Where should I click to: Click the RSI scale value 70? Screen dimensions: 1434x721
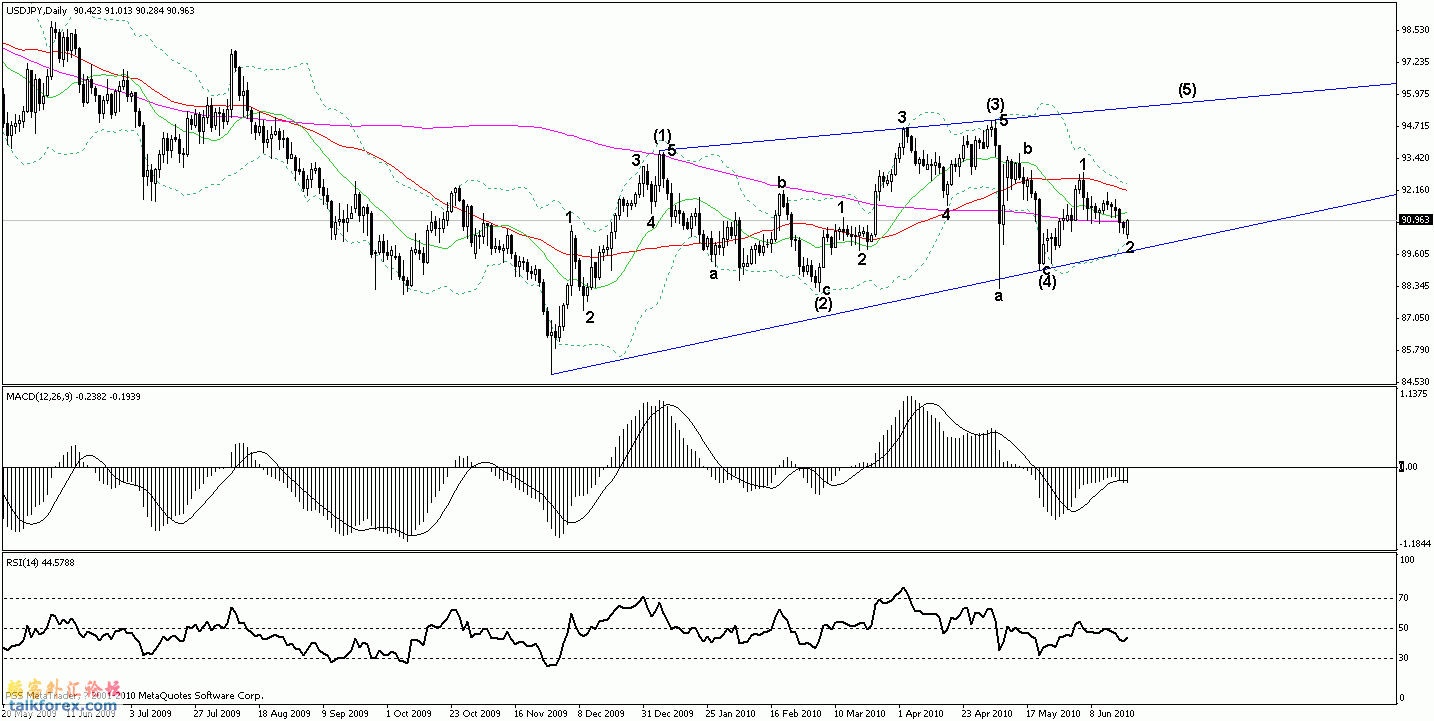pyautogui.click(x=1406, y=599)
